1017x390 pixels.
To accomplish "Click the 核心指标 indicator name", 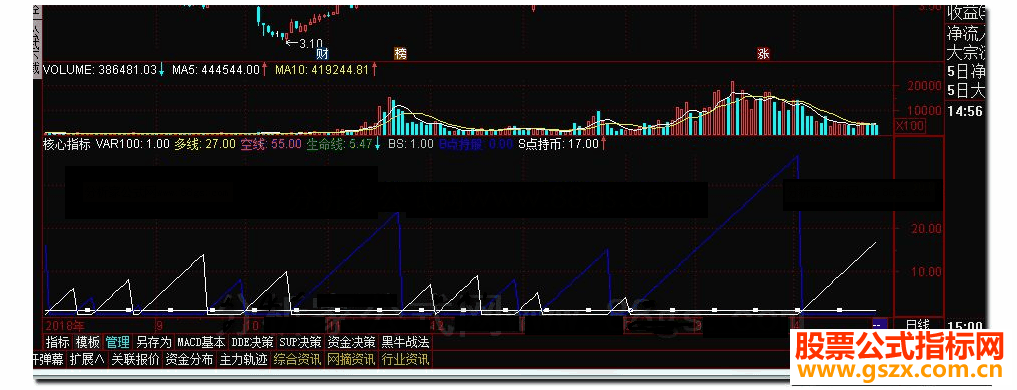I will coord(67,144).
